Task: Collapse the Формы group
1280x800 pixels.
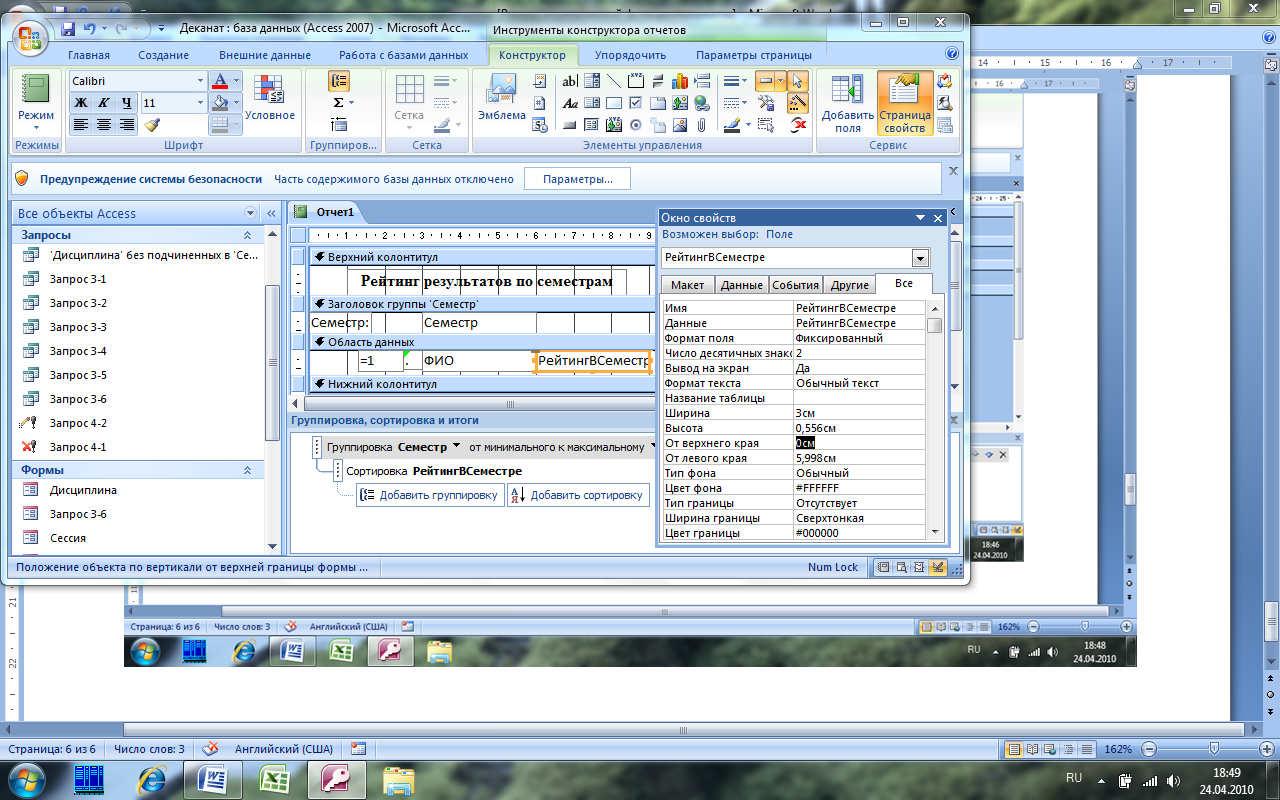Action: tap(248, 470)
